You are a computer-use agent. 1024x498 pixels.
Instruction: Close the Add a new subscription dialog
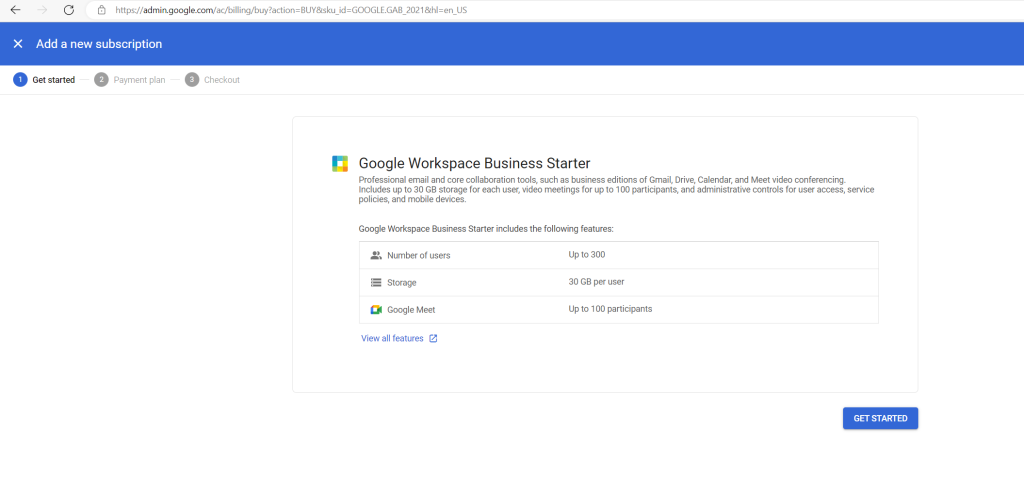(18, 44)
